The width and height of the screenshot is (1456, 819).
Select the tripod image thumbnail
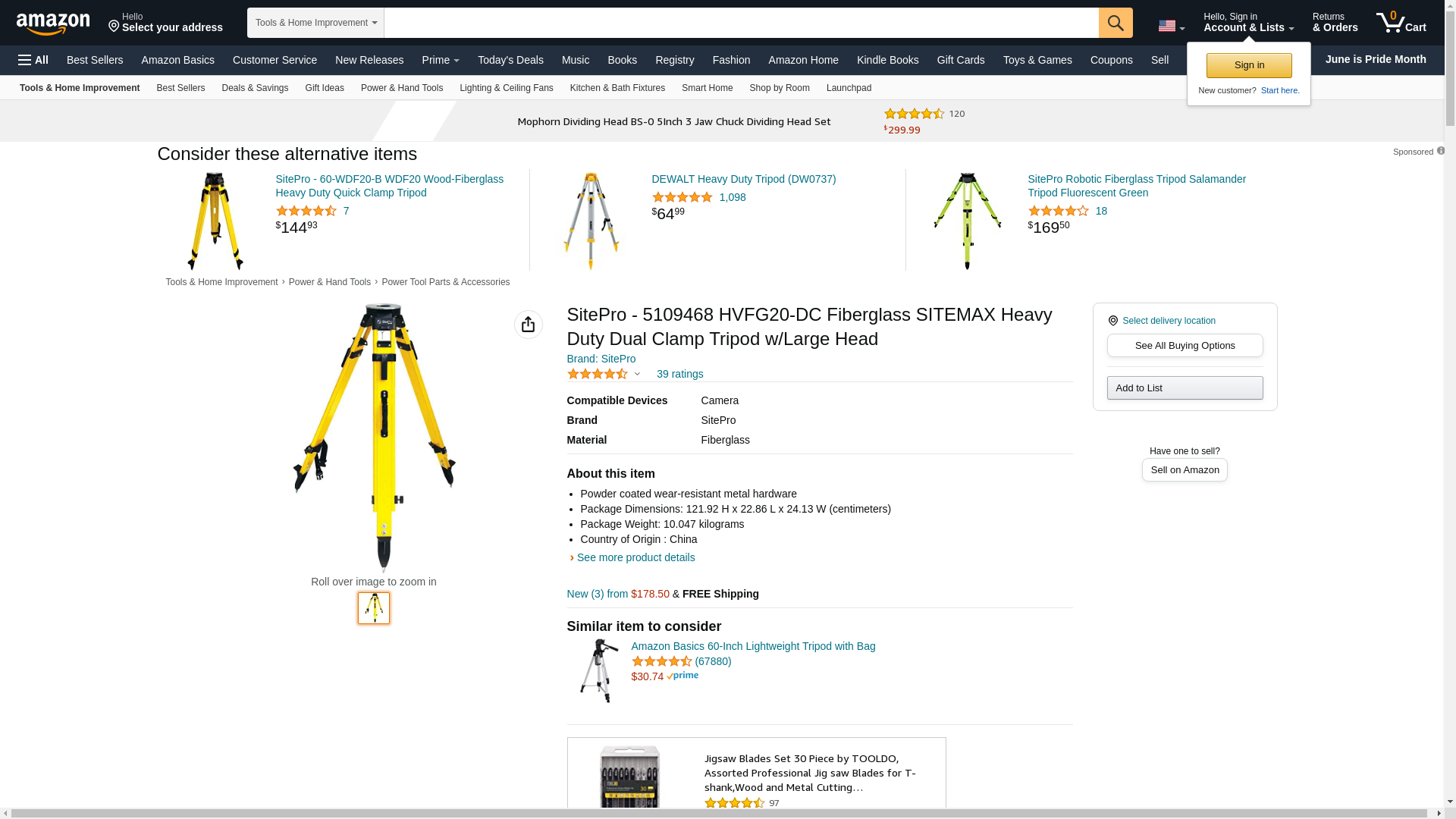(373, 608)
